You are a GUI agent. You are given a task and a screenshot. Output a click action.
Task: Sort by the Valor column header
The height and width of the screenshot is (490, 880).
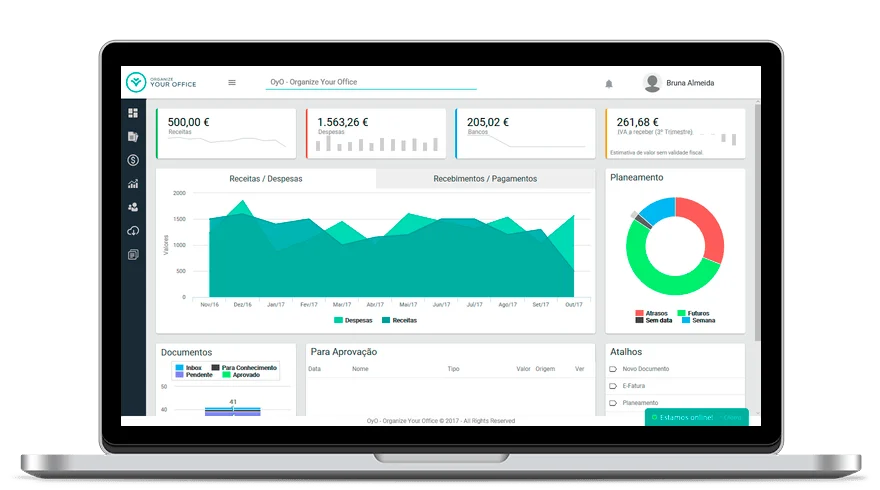click(523, 369)
